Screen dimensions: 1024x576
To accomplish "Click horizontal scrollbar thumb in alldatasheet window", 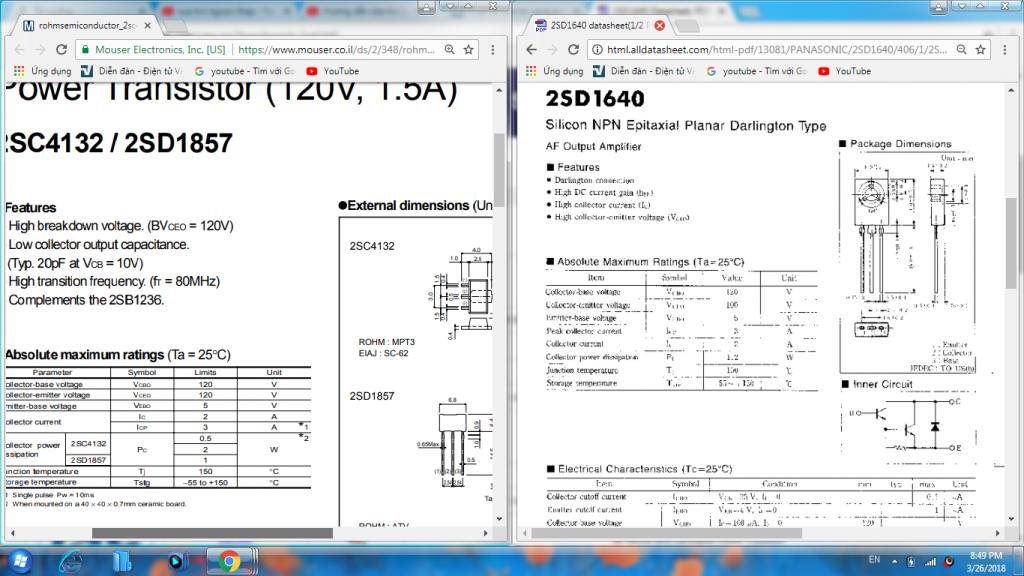I will (667, 534).
